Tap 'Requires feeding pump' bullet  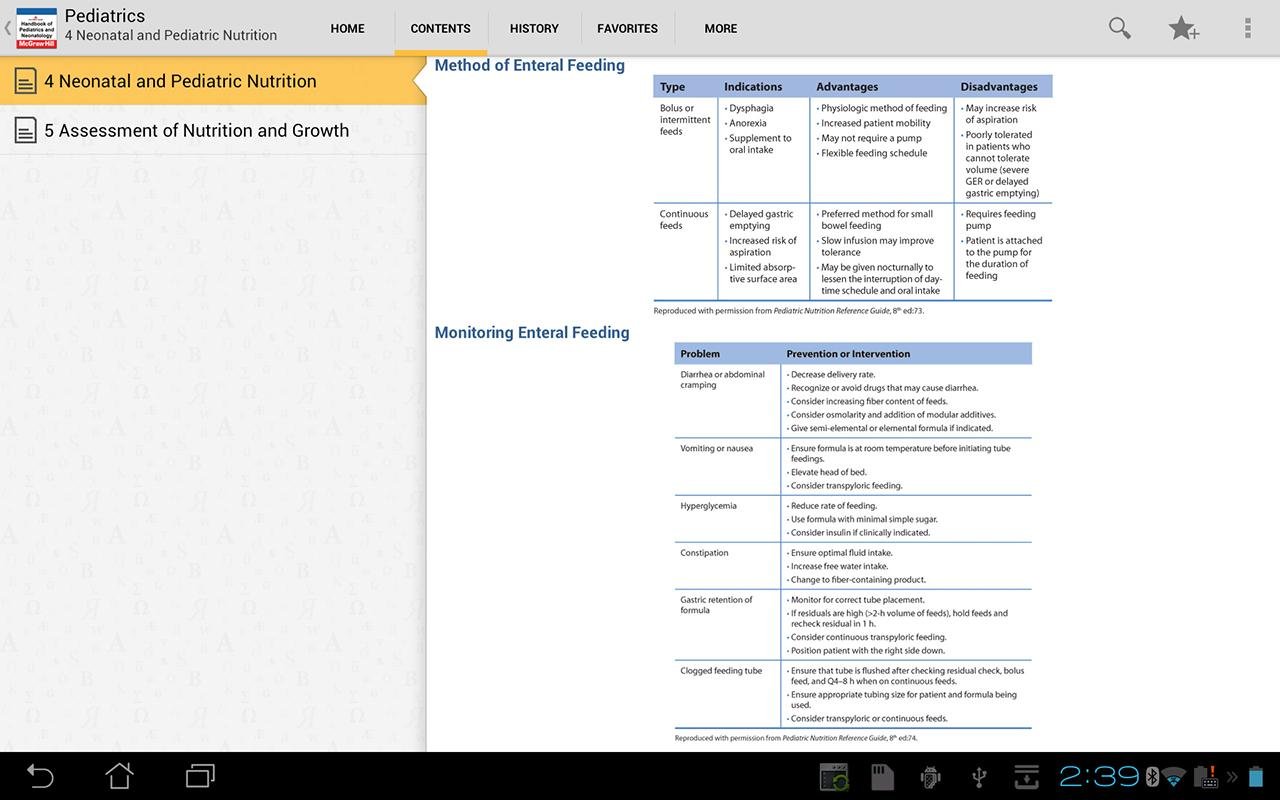(x=1000, y=220)
